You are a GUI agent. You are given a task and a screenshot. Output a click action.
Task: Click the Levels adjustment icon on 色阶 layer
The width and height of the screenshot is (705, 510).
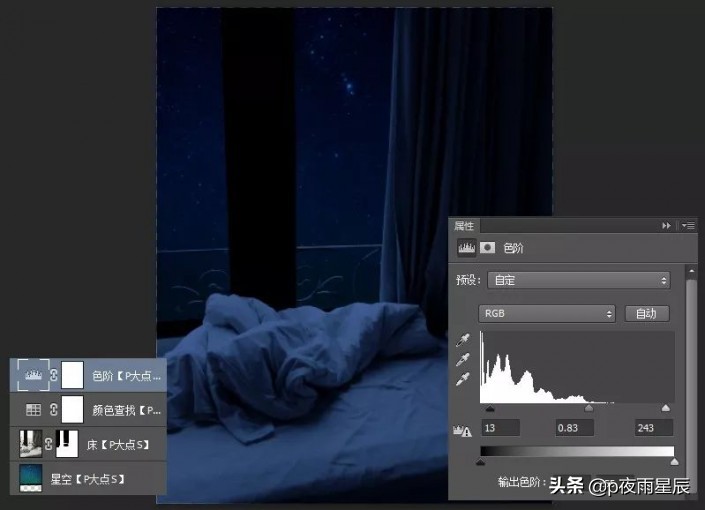34,375
